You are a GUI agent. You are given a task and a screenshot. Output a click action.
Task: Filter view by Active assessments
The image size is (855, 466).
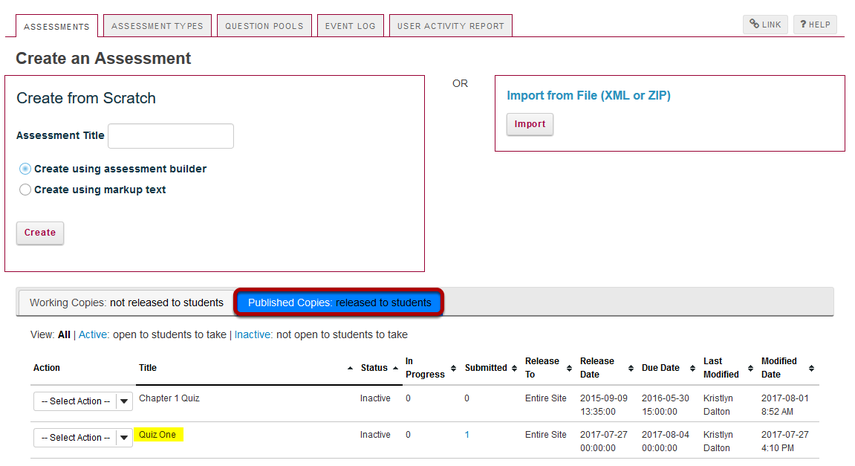tap(93, 335)
